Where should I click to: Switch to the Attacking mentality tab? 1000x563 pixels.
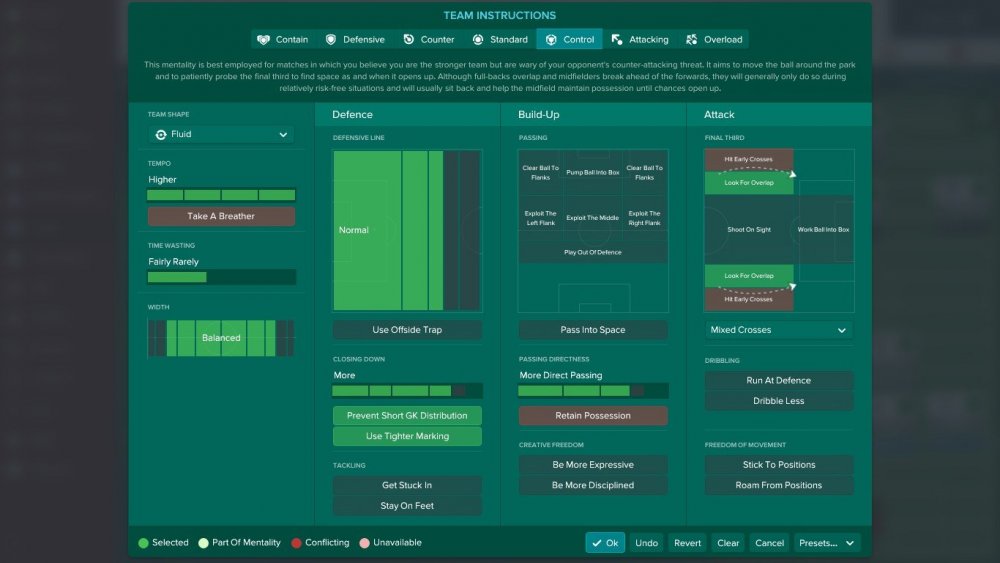[x=640, y=40]
